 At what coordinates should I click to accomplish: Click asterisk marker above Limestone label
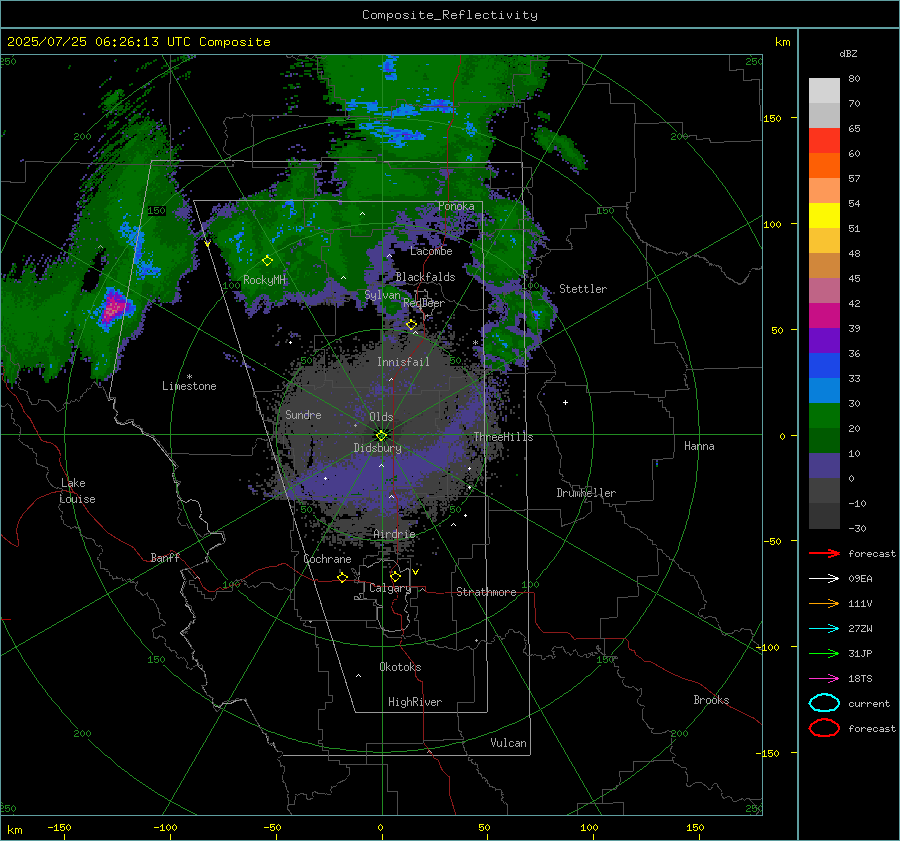[189, 377]
